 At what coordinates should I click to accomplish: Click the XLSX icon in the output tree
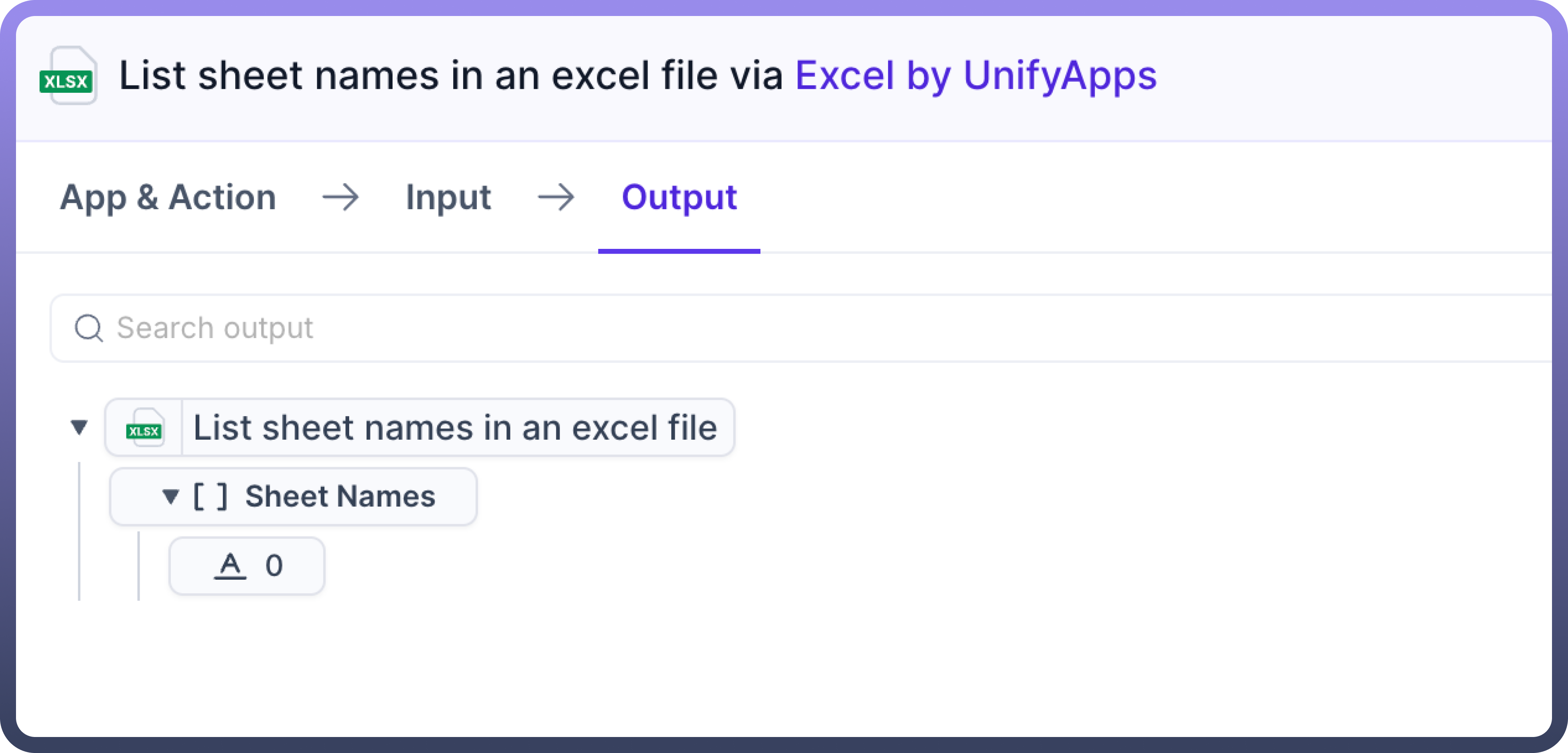144,428
